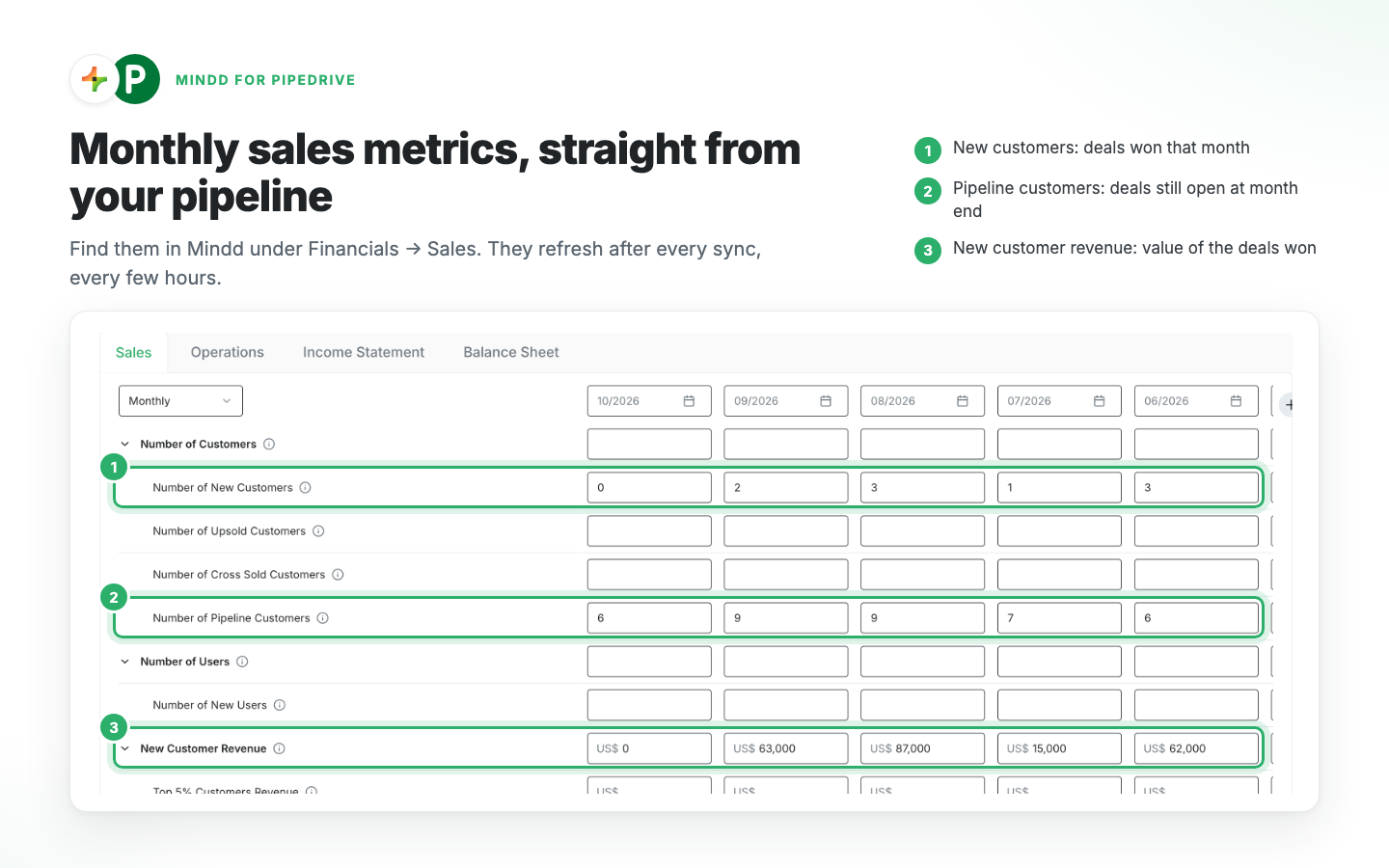Viewport: 1389px width, 868px height.
Task: Click the info icon beside Number of Cross Sold Customers
Action: tap(338, 575)
